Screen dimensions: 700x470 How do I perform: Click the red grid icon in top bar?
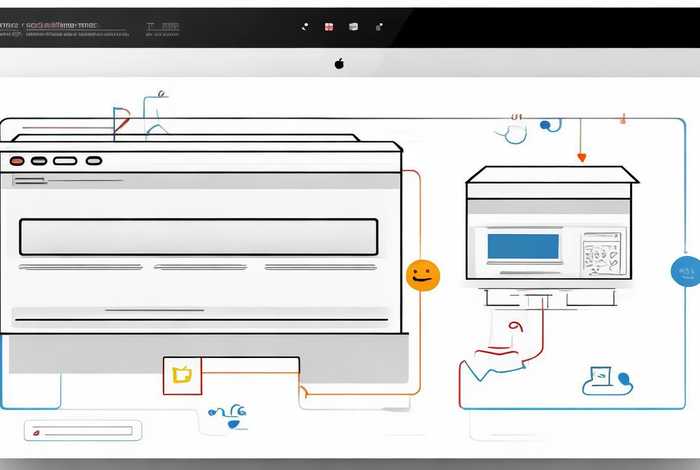[x=328, y=27]
